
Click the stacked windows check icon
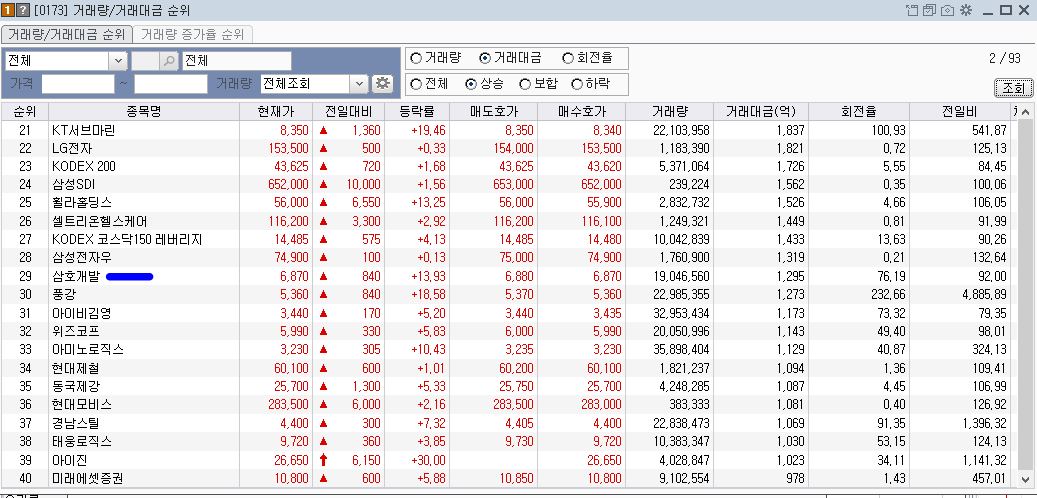pos(930,10)
